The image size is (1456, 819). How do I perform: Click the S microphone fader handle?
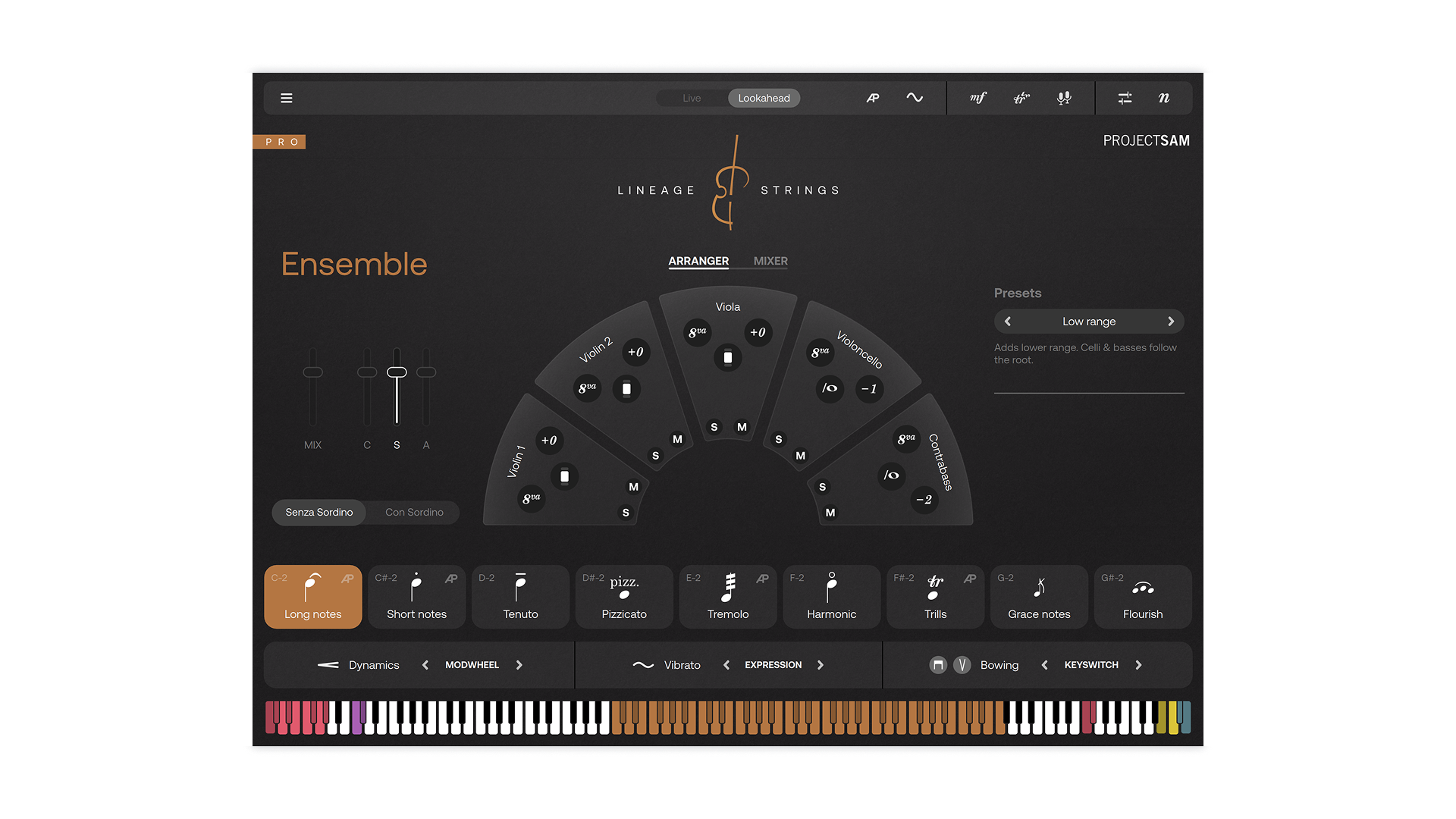[x=397, y=372]
